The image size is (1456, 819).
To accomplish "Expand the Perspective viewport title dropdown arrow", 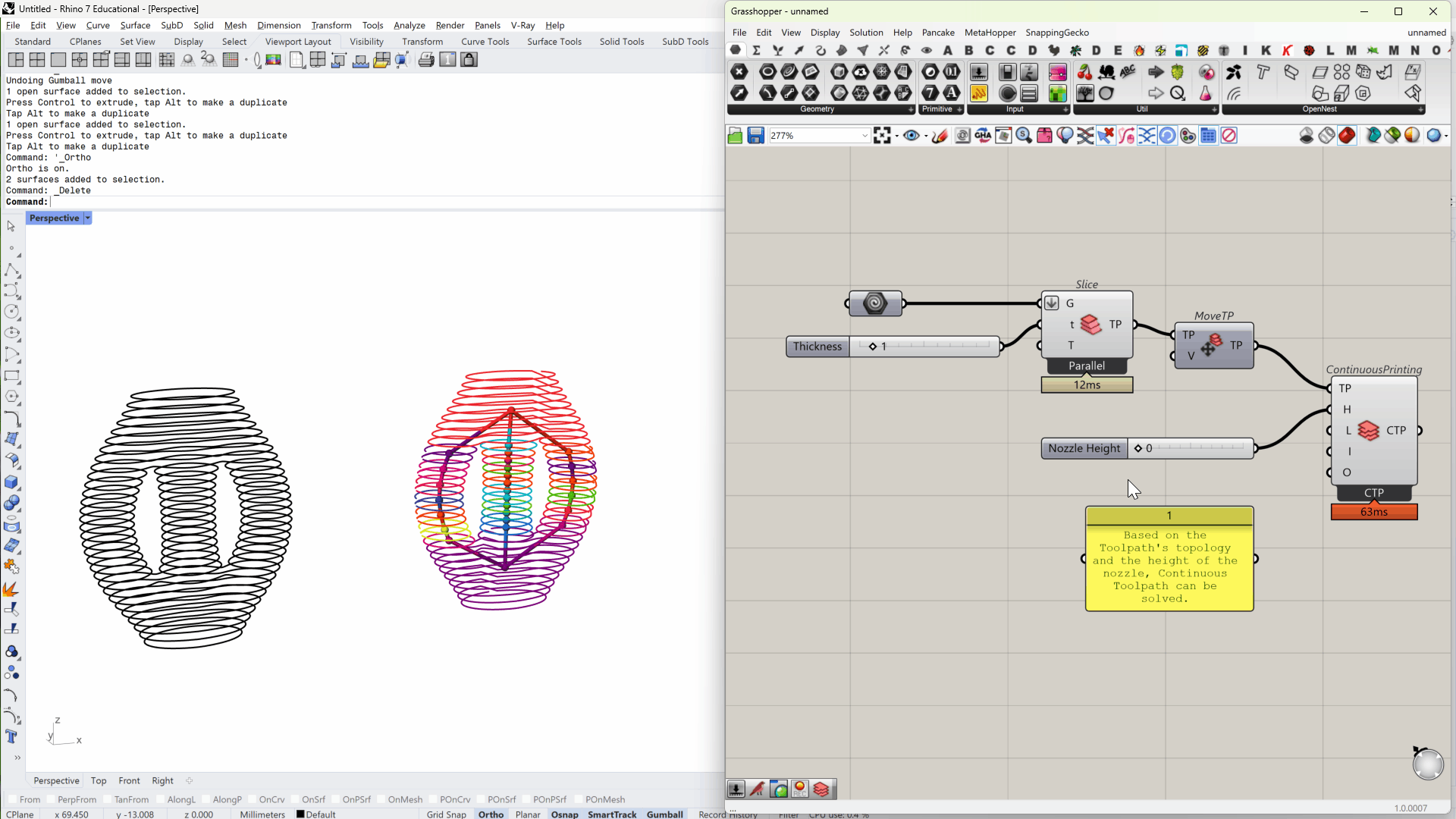I will pos(88,218).
